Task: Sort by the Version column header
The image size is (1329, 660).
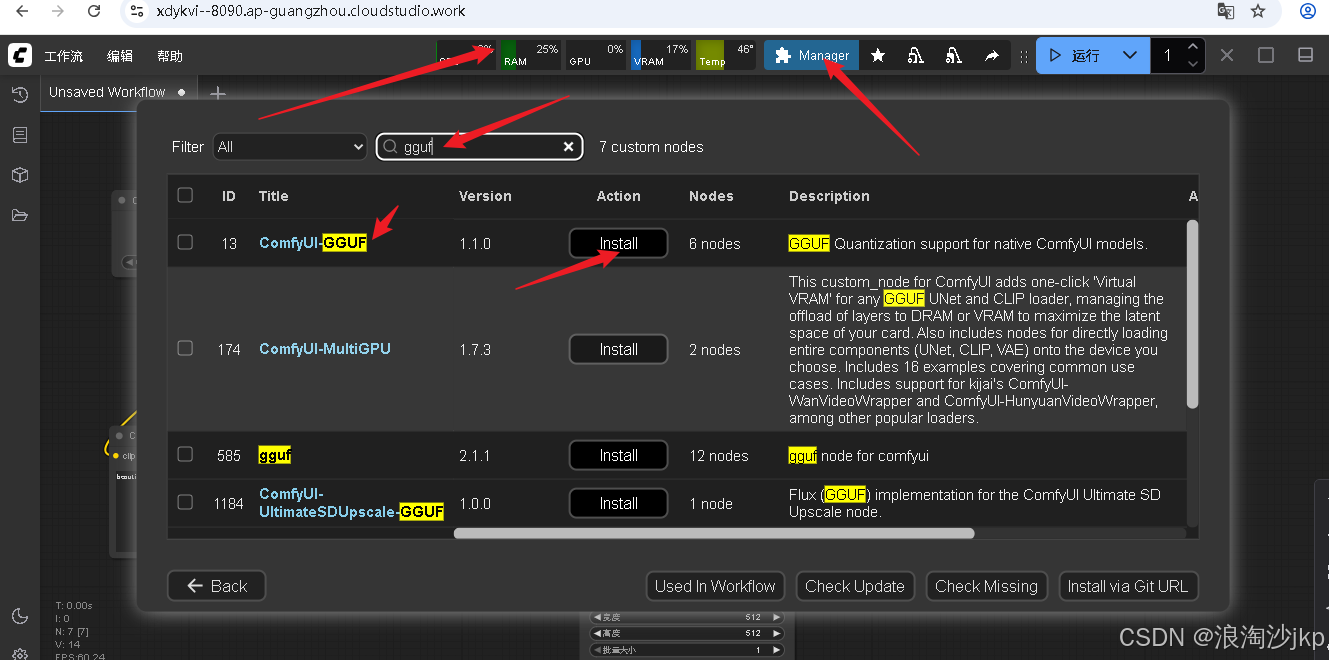Action: pos(485,196)
